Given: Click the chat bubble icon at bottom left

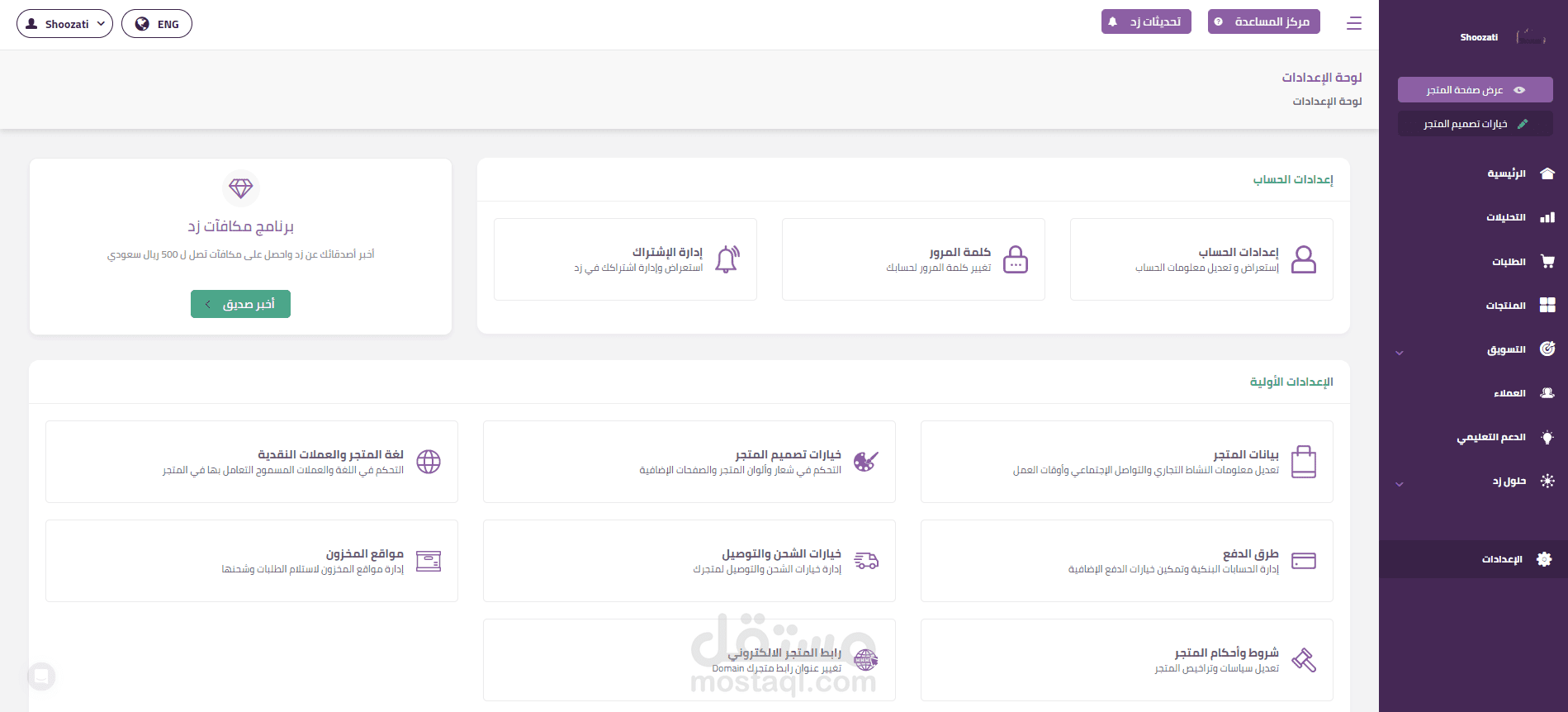Looking at the screenshot, I should click(x=41, y=676).
